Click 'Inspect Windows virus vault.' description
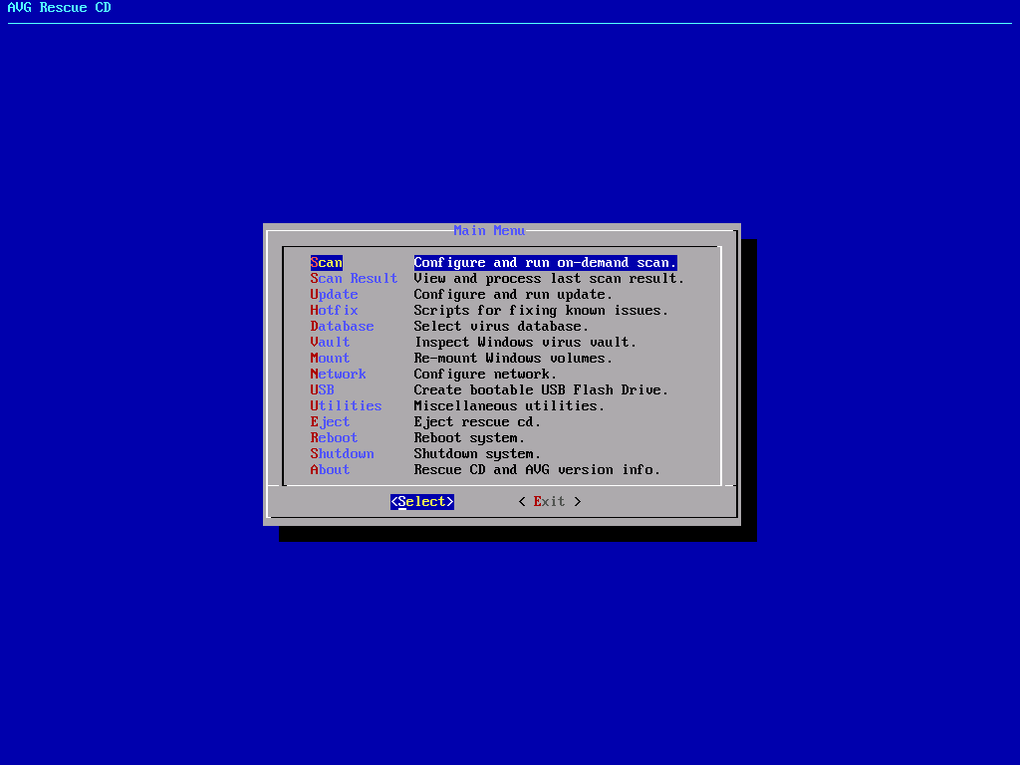This screenshot has width=1020, height=765. (526, 342)
